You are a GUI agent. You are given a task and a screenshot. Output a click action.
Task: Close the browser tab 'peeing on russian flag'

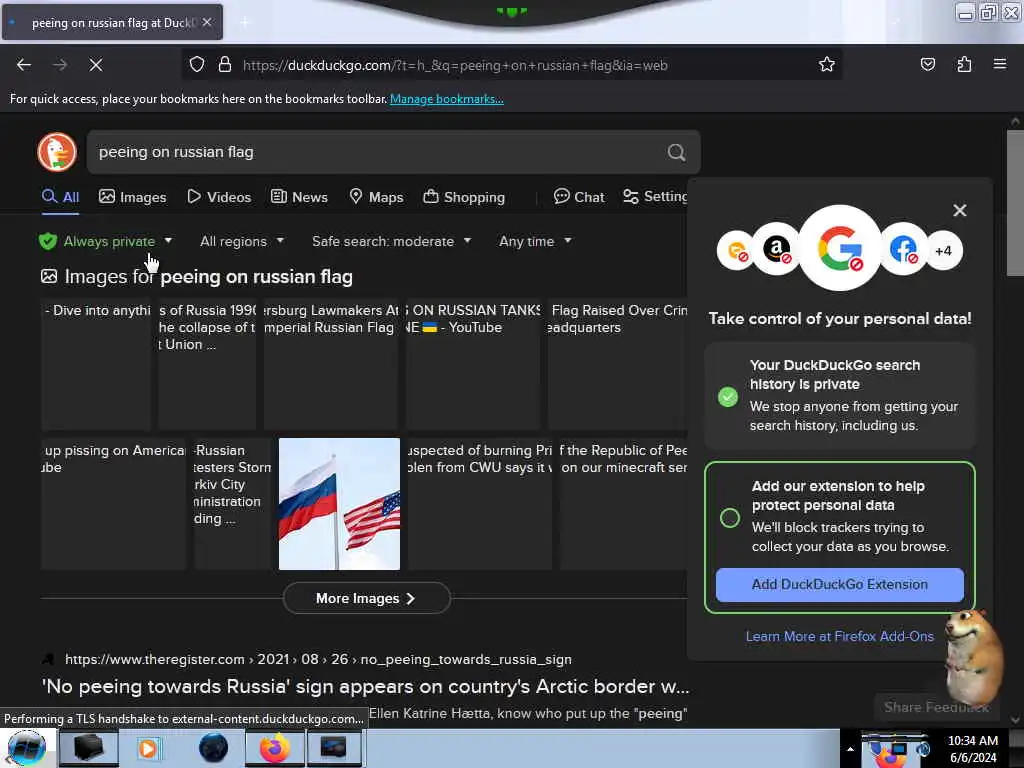[x=206, y=22]
